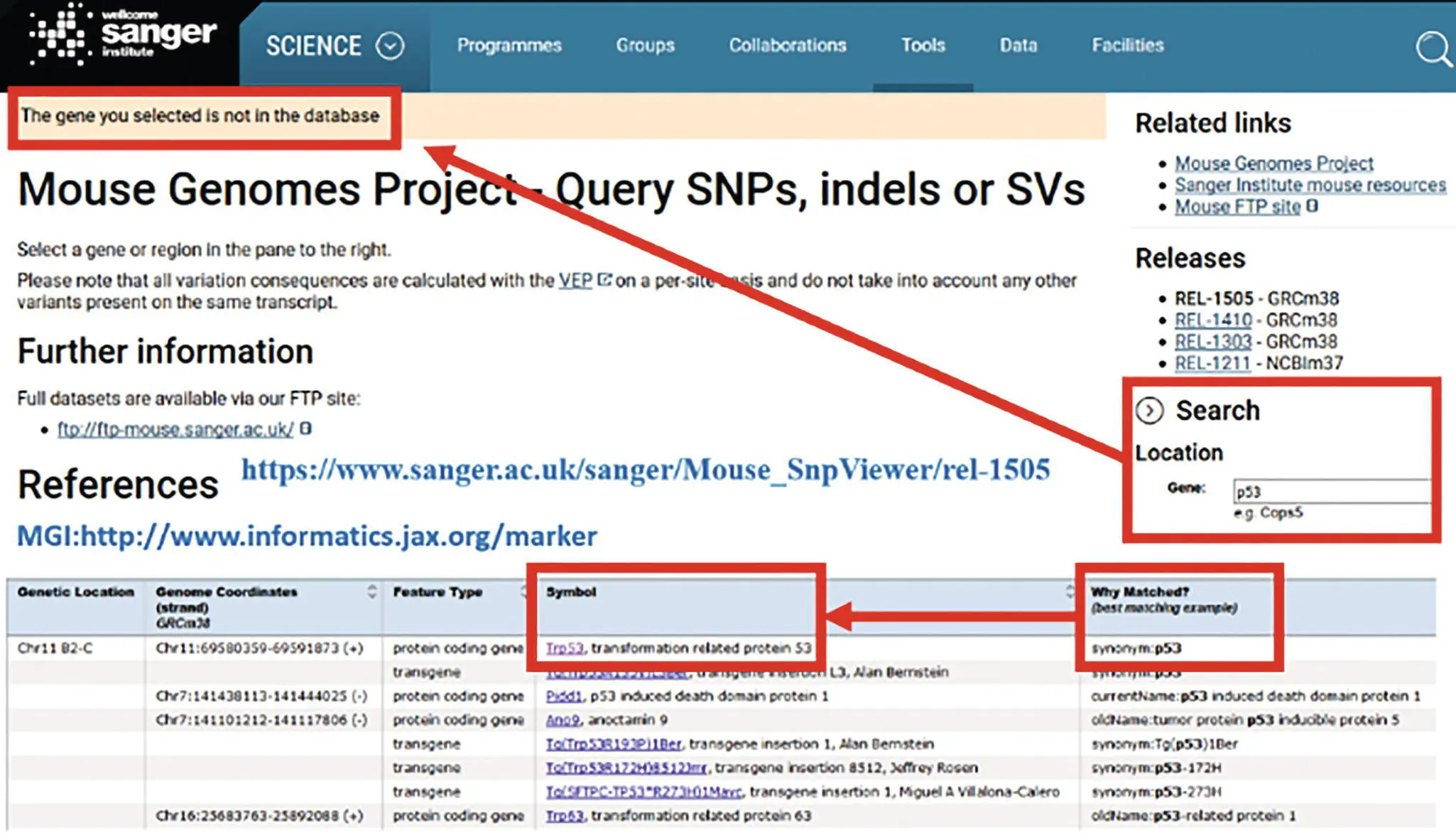The image size is (1456, 840).
Task: Click the REL-1505 current release entry
Action: click(1256, 298)
